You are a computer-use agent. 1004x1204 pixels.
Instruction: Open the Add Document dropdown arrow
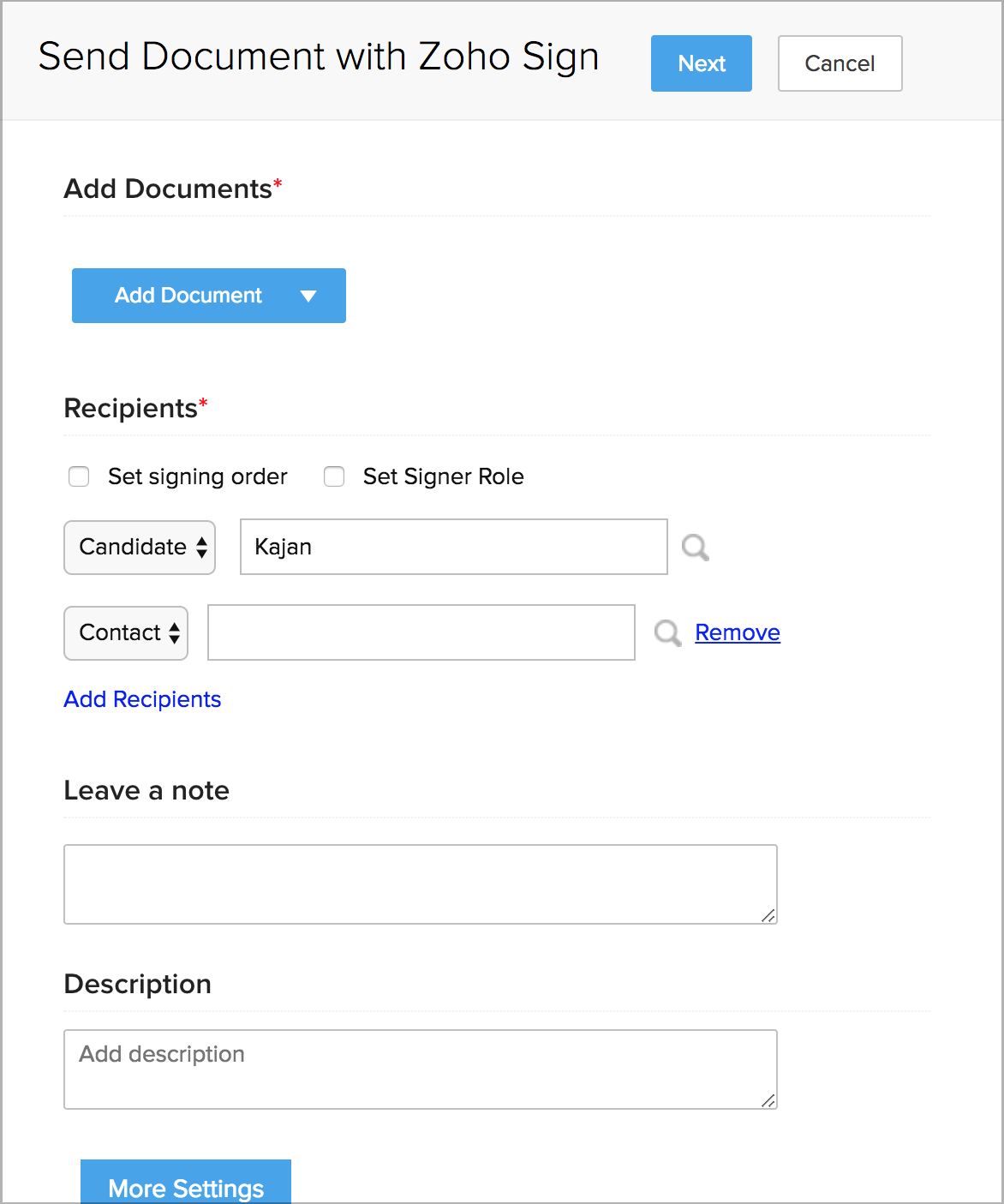(x=308, y=296)
